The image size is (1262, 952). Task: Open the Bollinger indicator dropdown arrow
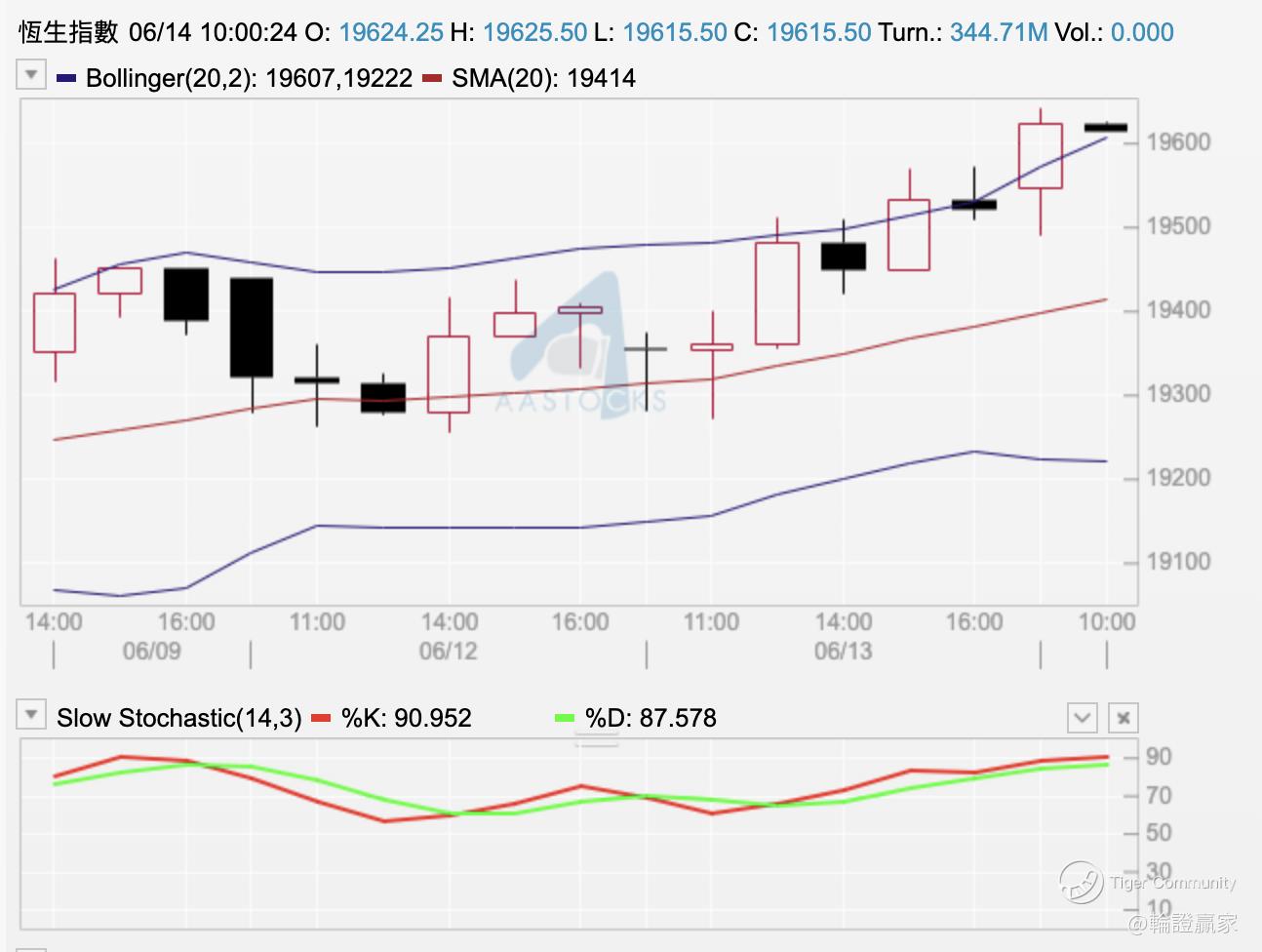[31, 75]
